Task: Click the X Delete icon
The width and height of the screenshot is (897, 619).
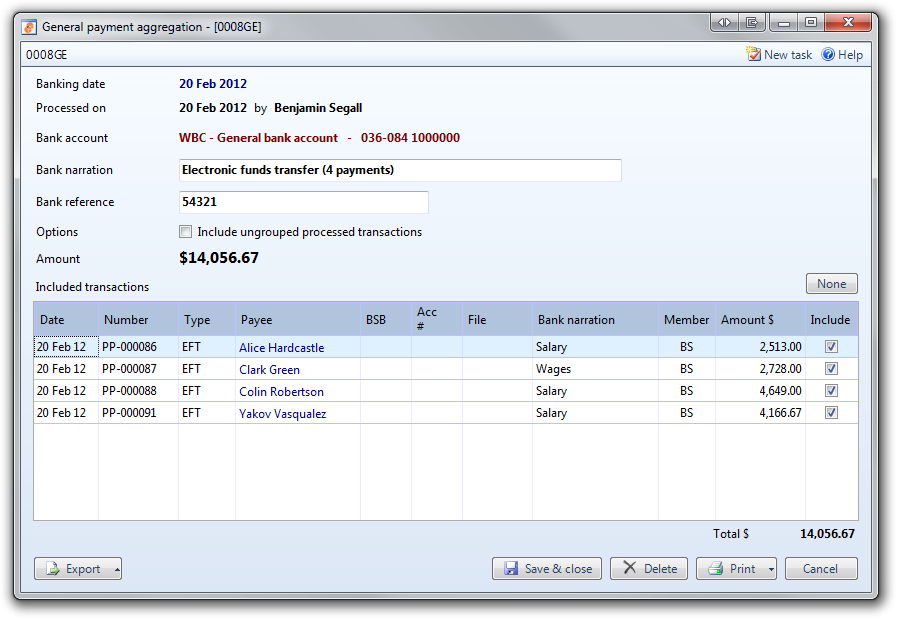Action: click(629, 568)
